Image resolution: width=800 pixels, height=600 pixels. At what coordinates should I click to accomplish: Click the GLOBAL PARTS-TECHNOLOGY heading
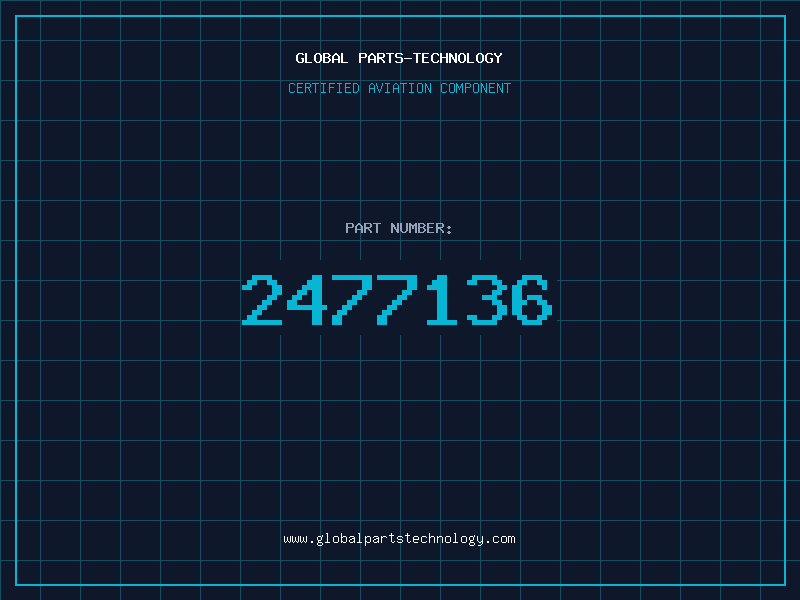399,58
